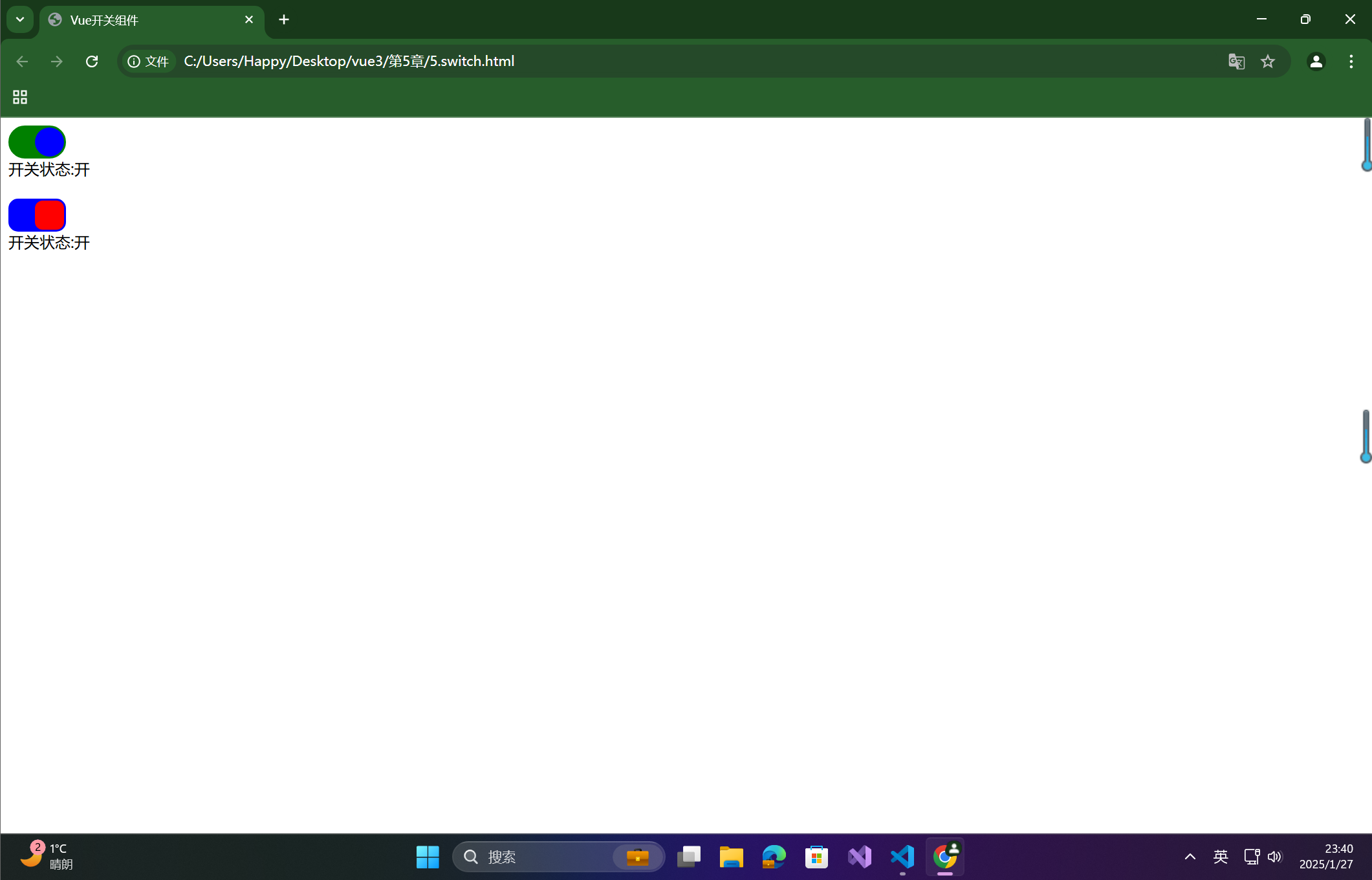Open the apps grid in bookmarks bar

pyautogui.click(x=20, y=97)
